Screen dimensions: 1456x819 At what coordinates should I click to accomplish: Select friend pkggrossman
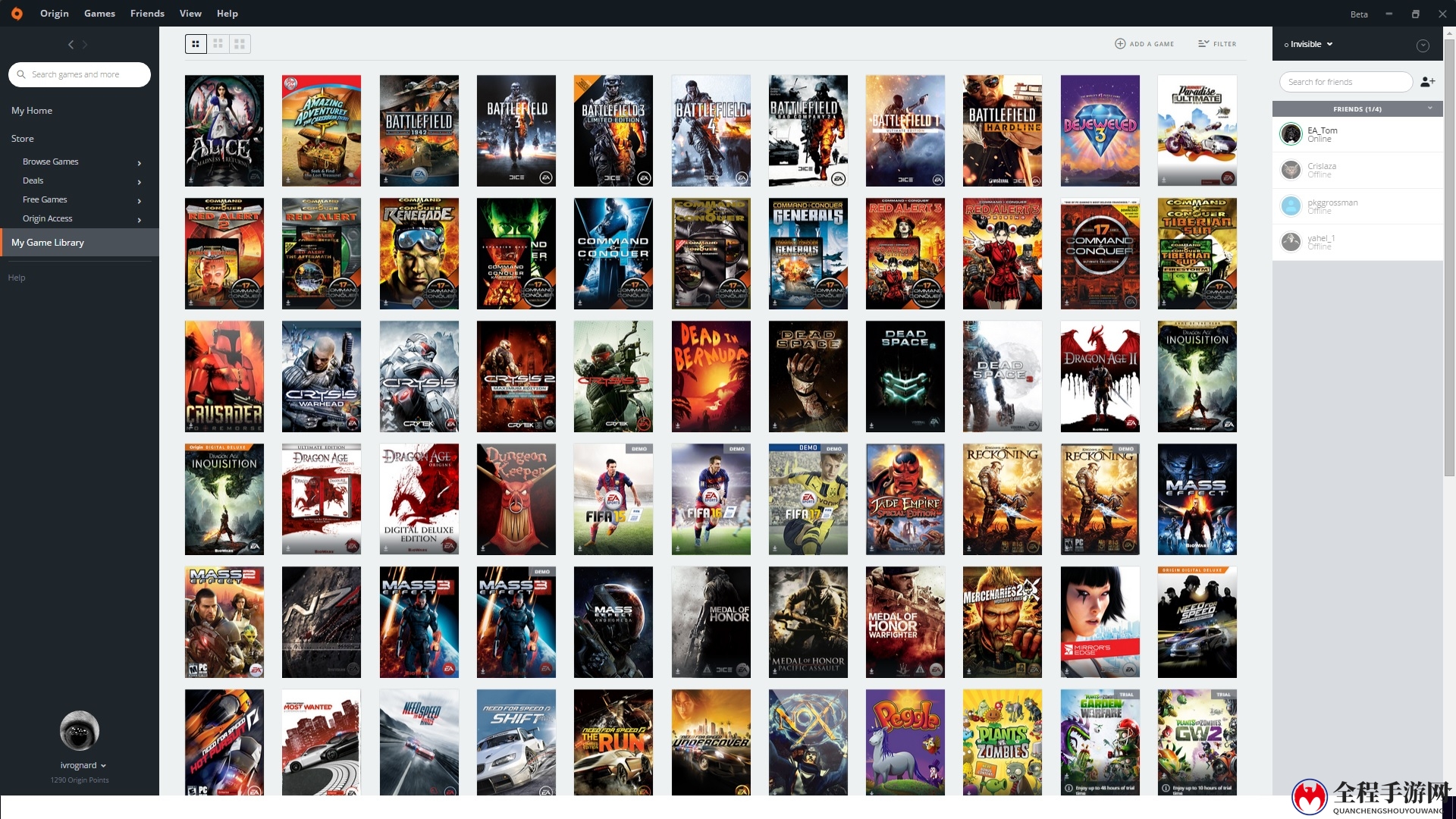tap(1357, 206)
